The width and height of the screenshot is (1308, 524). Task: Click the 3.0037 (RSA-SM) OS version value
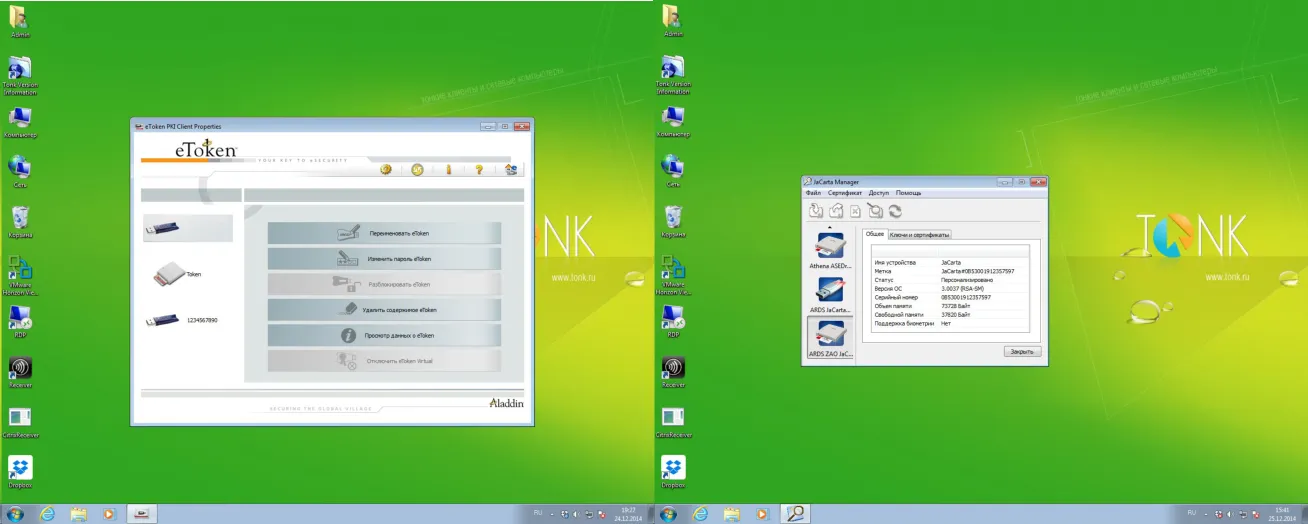point(963,288)
